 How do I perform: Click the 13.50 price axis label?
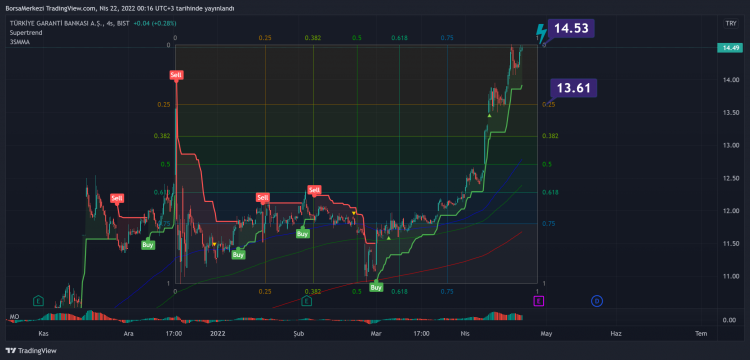click(730, 112)
